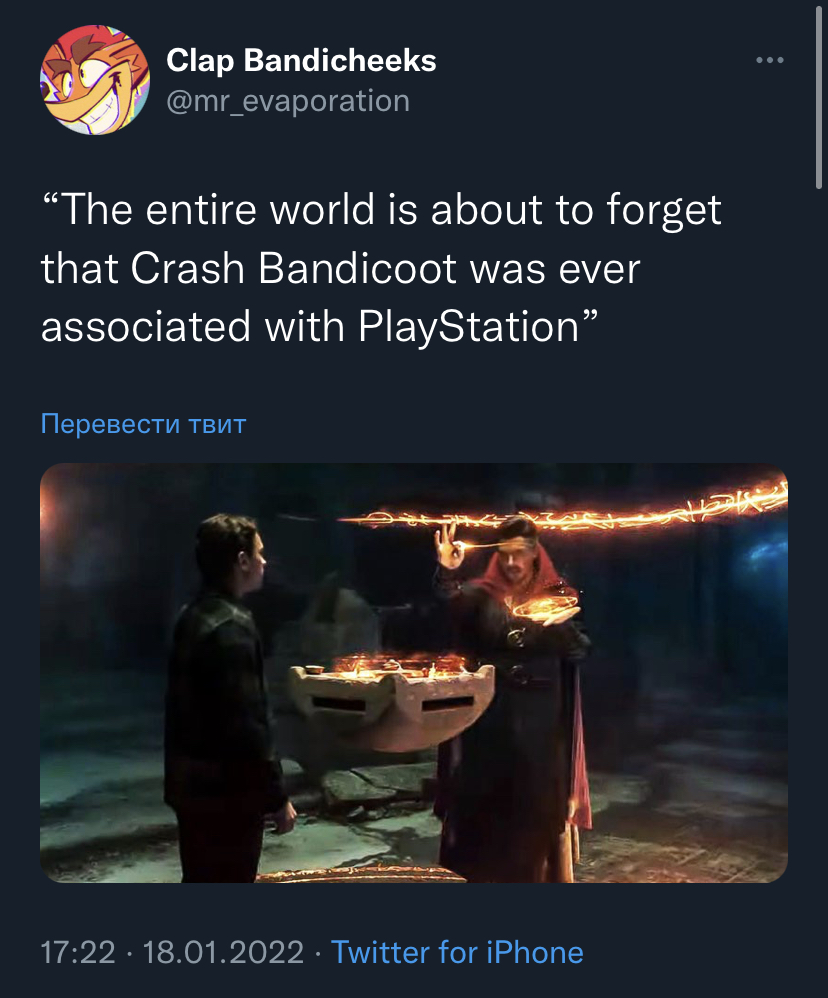
Task: Click the words Crash Bandicoot in tweet
Action: [293, 269]
